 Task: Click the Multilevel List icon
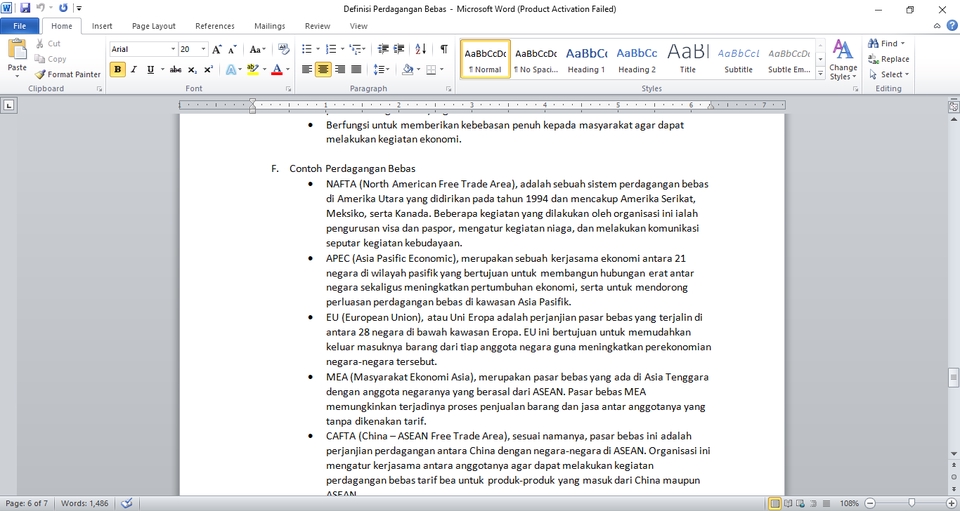[354, 49]
